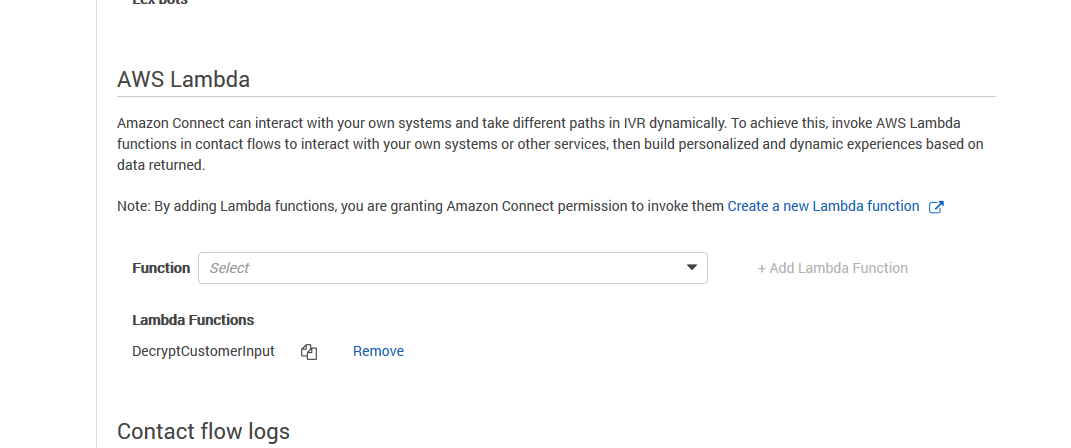Image resolution: width=1071 pixels, height=448 pixels.
Task: Click the partially visible Lex bots text
Action: (x=160, y=2)
